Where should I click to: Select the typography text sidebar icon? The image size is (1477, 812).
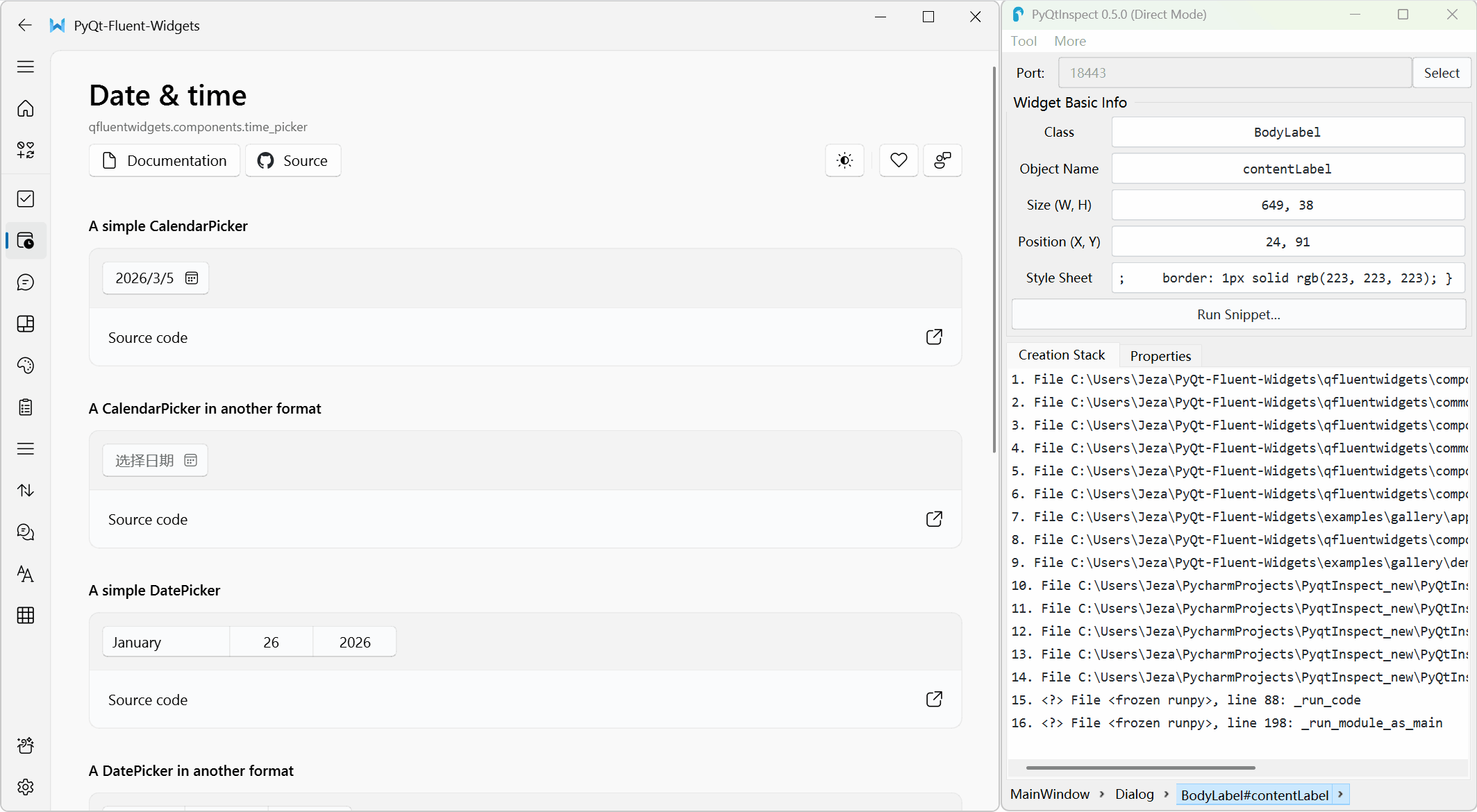tap(26, 574)
